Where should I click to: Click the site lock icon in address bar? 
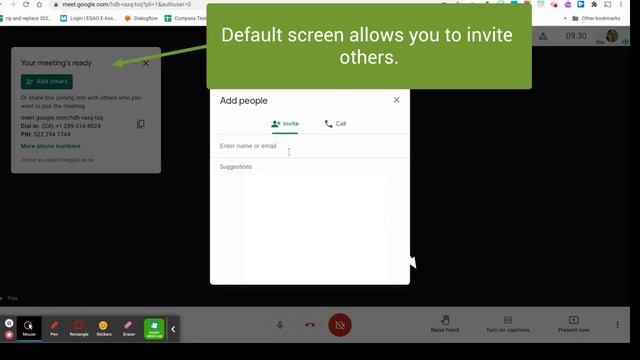point(56,4)
